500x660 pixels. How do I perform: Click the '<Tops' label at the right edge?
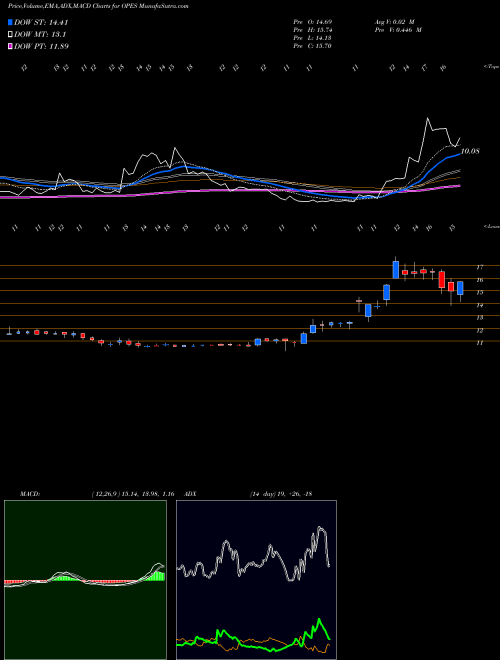491,67
